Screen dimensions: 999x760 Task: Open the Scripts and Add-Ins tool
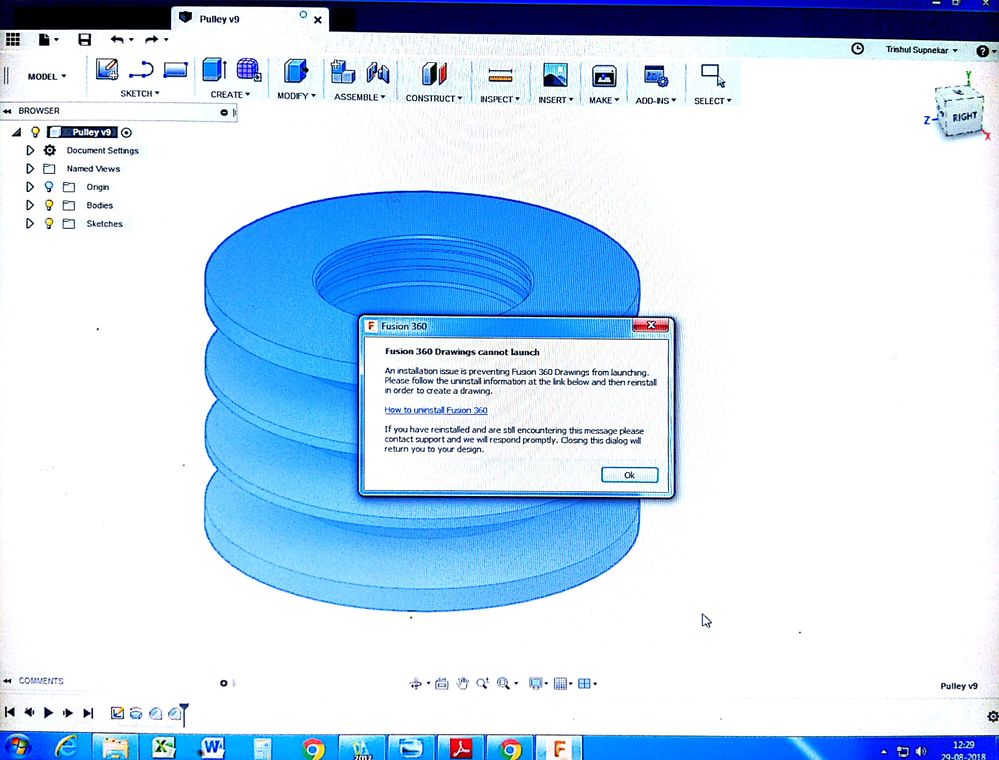pyautogui.click(x=656, y=76)
